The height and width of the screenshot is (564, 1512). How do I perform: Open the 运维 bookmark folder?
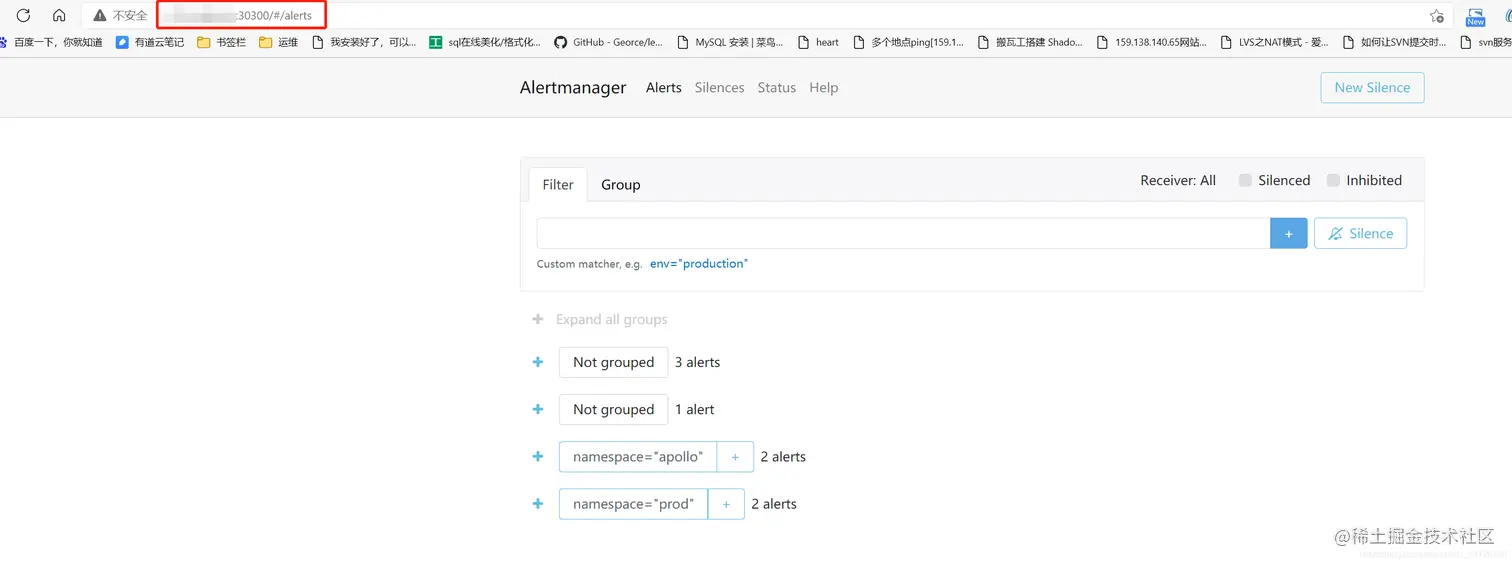pyautogui.click(x=279, y=42)
